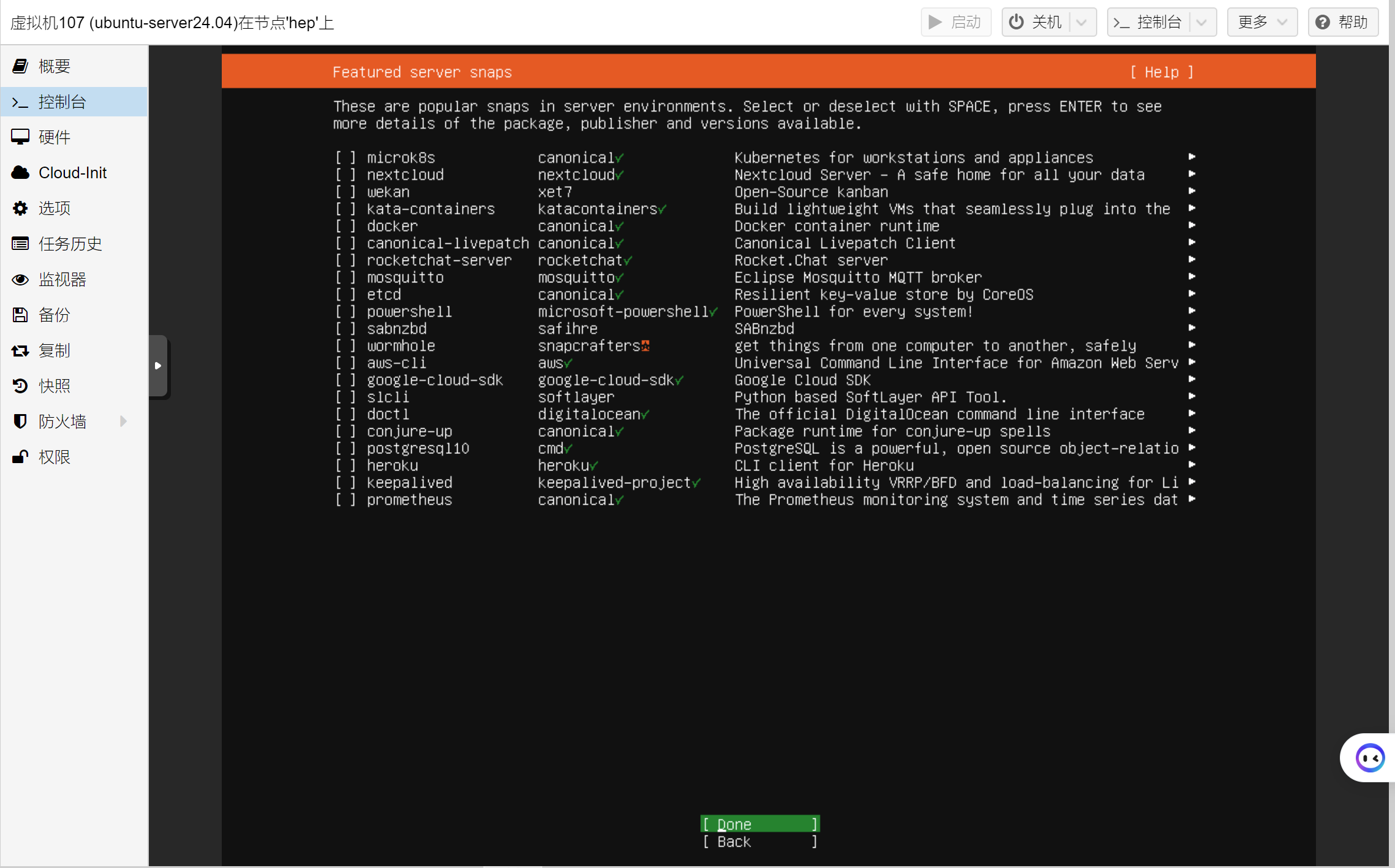Expand details arrow for mosquitto row

click(x=1192, y=277)
